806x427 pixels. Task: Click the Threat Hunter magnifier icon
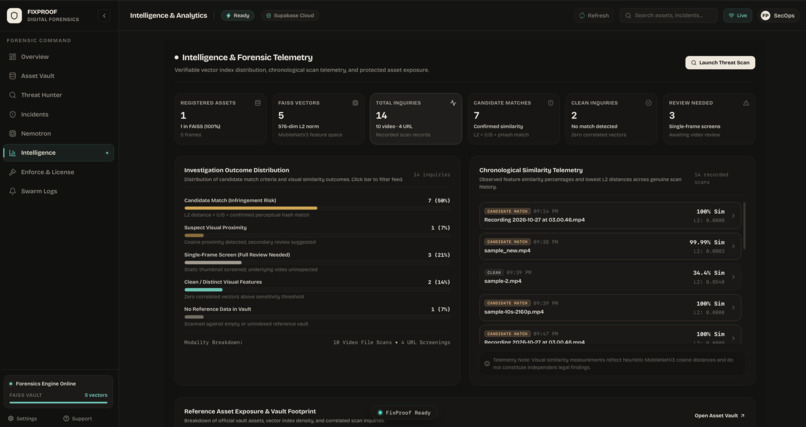point(12,95)
